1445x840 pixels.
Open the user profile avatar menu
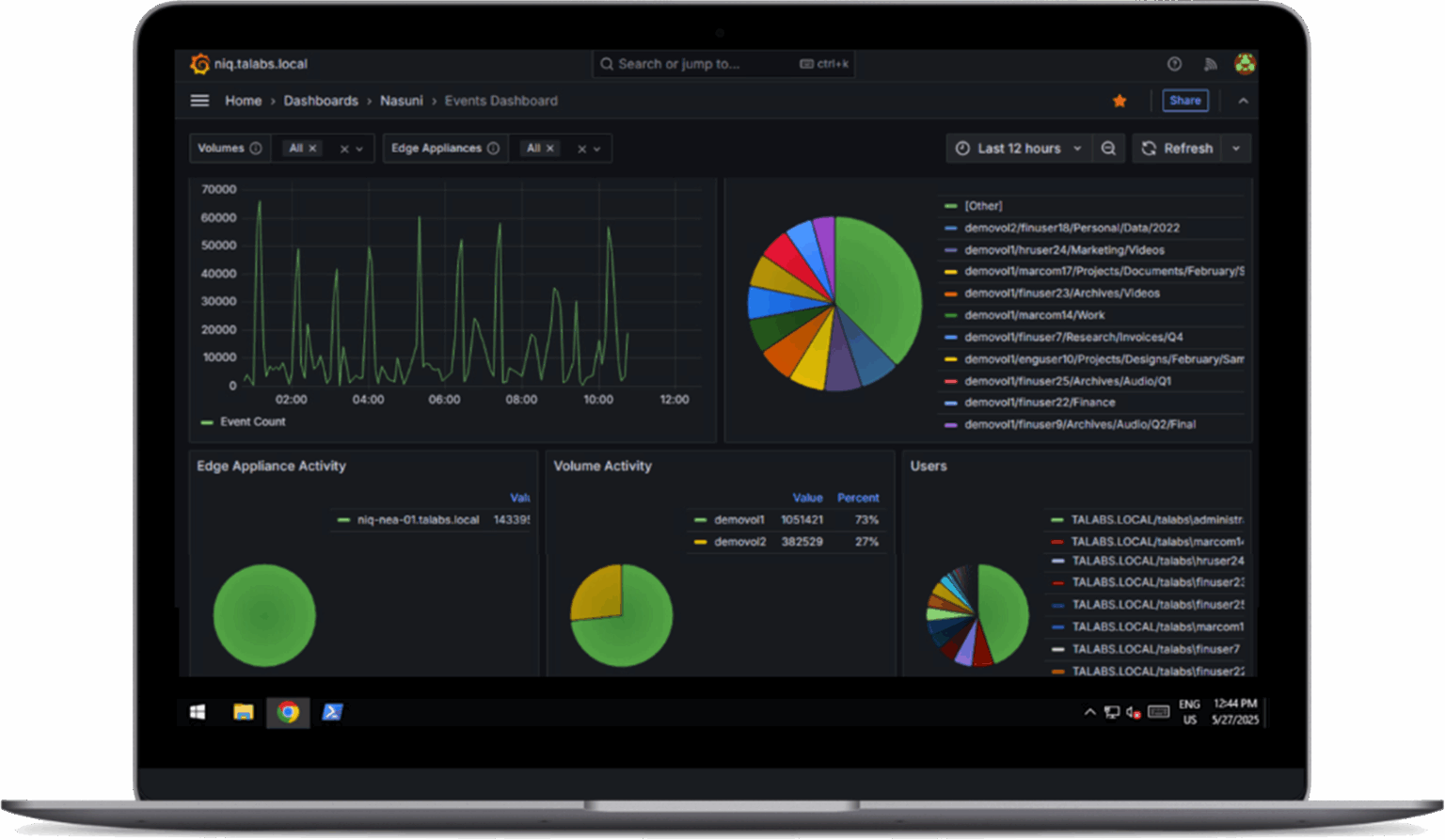coord(1245,63)
